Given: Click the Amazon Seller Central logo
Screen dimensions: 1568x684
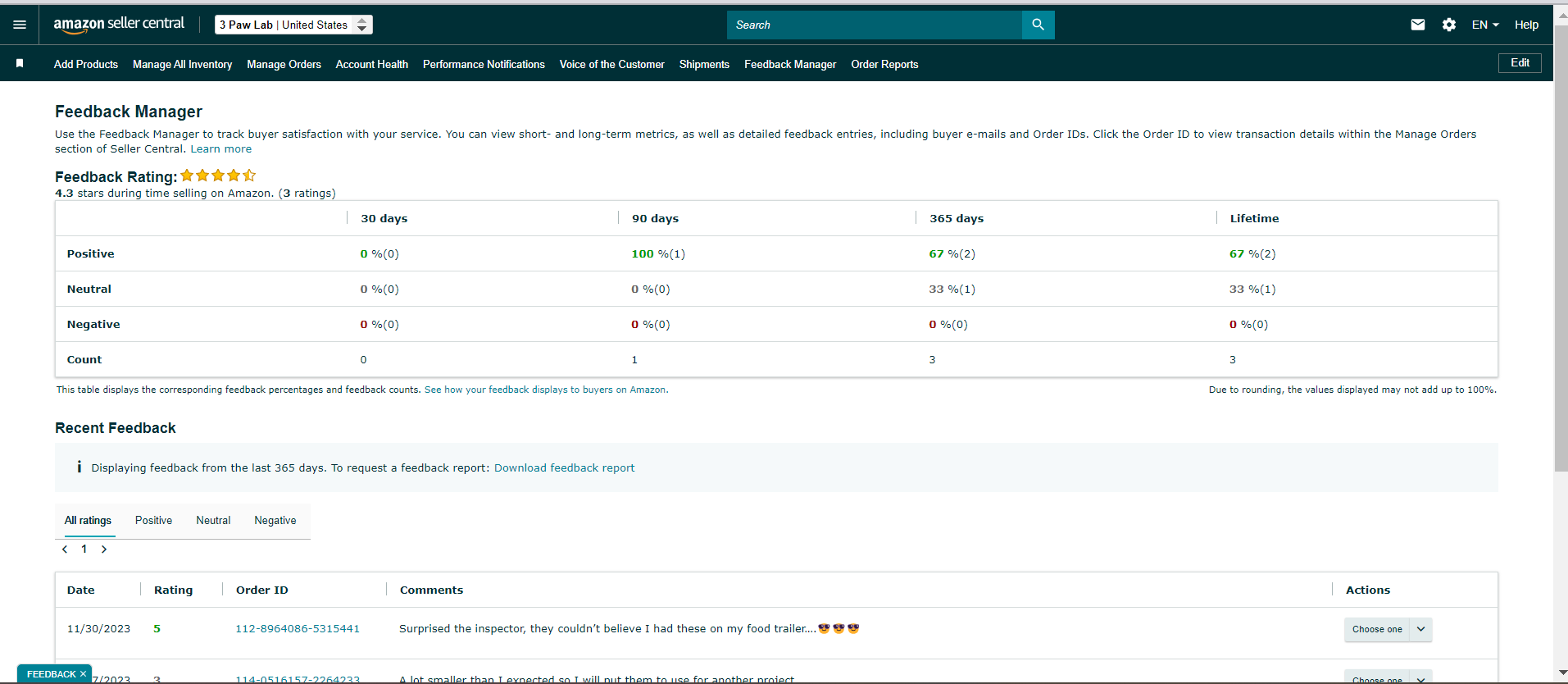Looking at the screenshot, I should (x=119, y=25).
